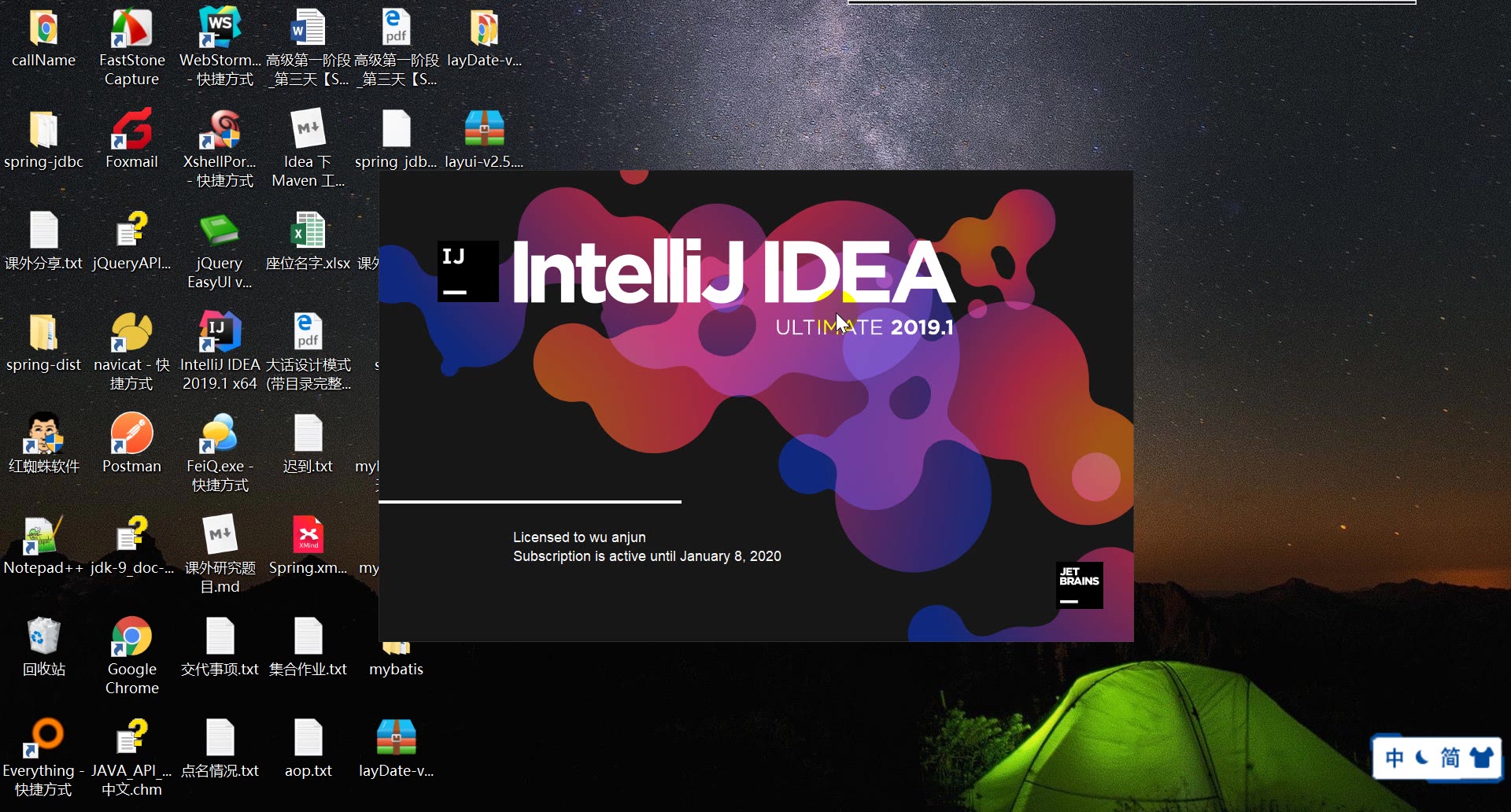Select the mybatis folder label
The height and width of the screenshot is (812, 1511).
396,670
